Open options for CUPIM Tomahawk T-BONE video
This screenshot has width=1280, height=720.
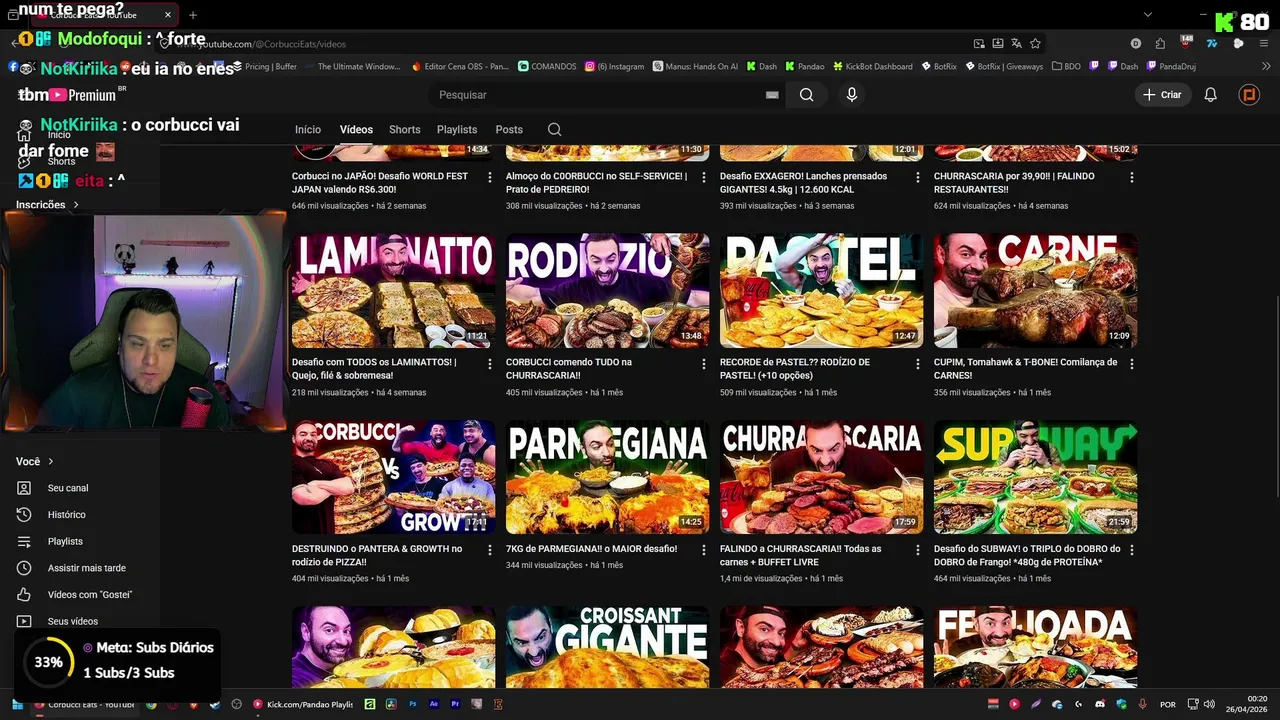(1132, 364)
